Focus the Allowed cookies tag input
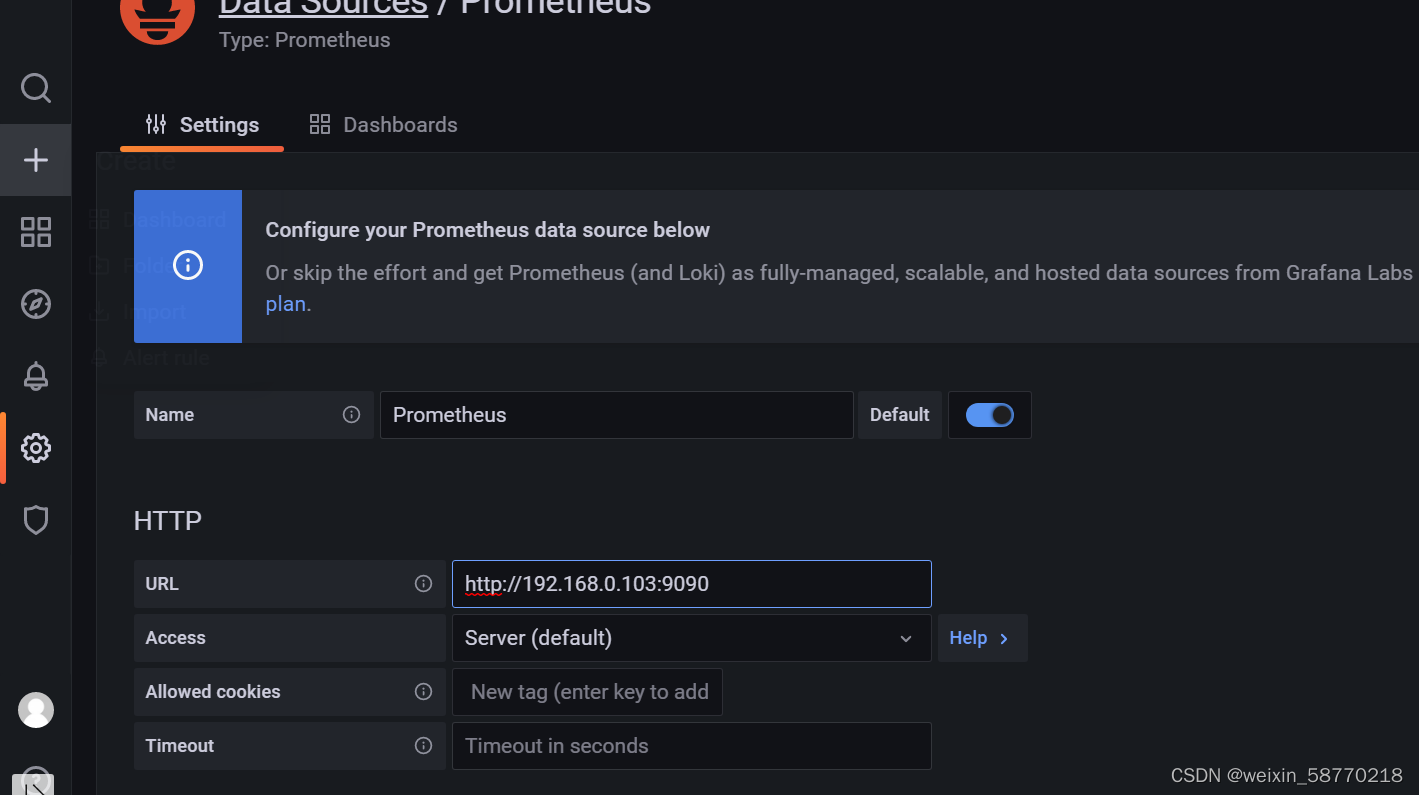This screenshot has height=795, width=1419. tap(587, 691)
